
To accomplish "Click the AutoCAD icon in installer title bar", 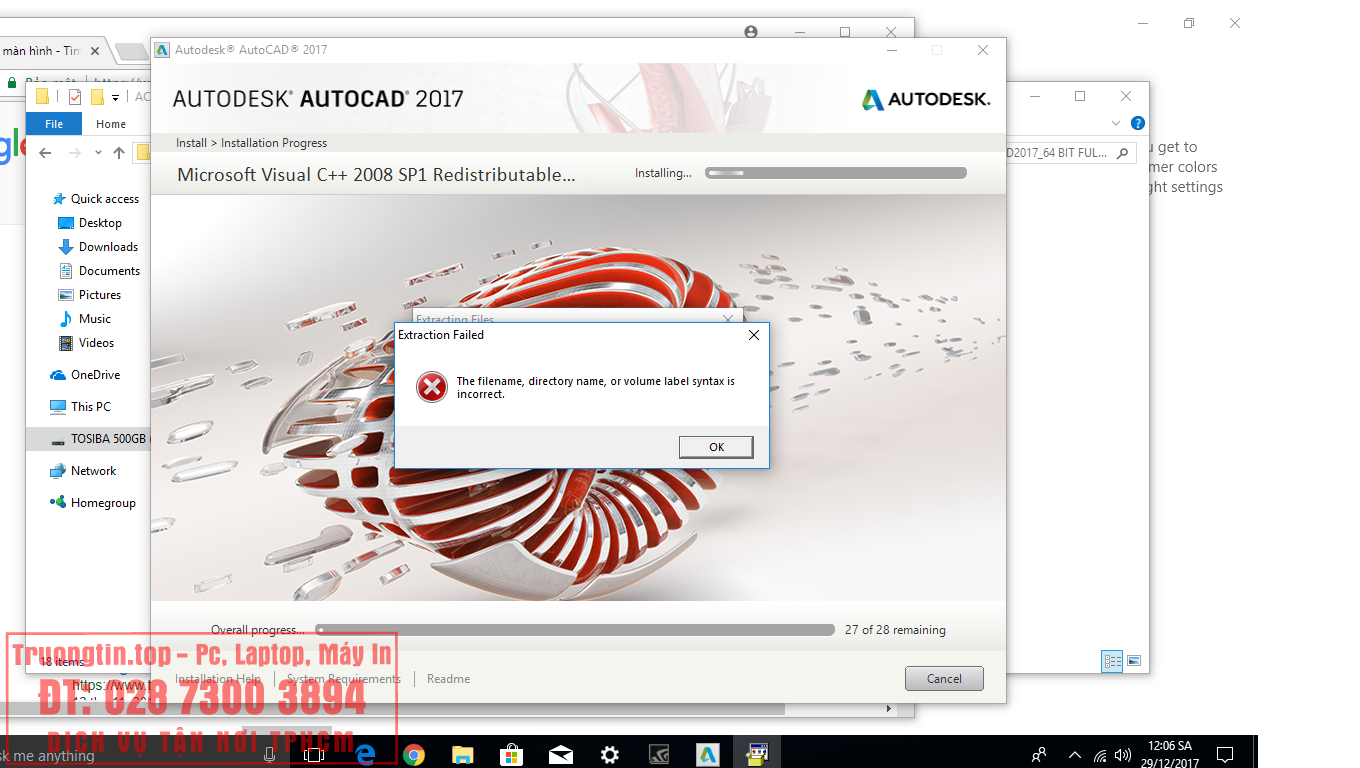I will (162, 50).
